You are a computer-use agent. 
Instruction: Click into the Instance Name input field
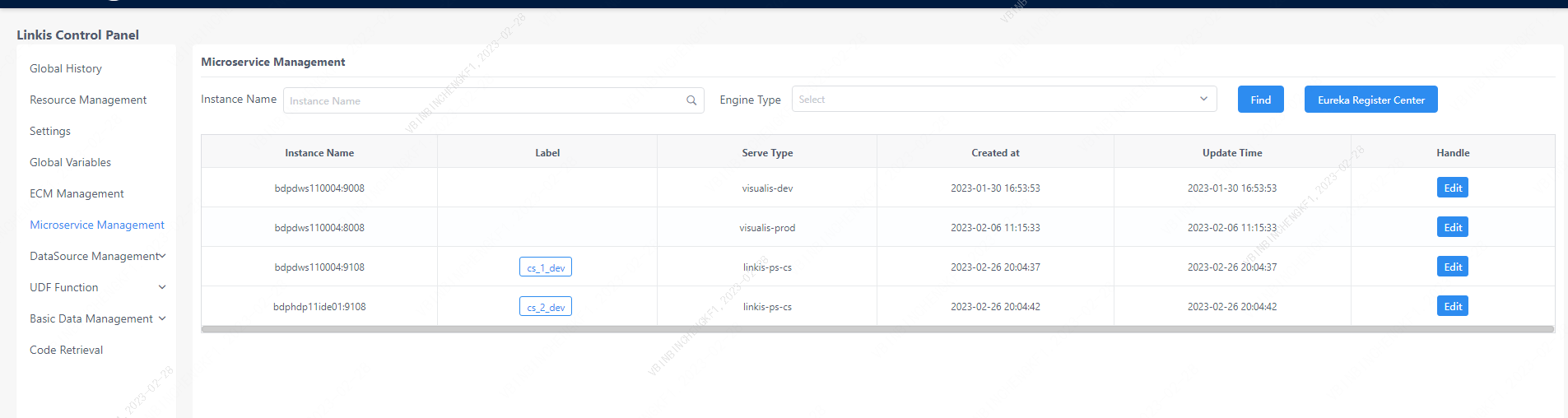(486, 100)
